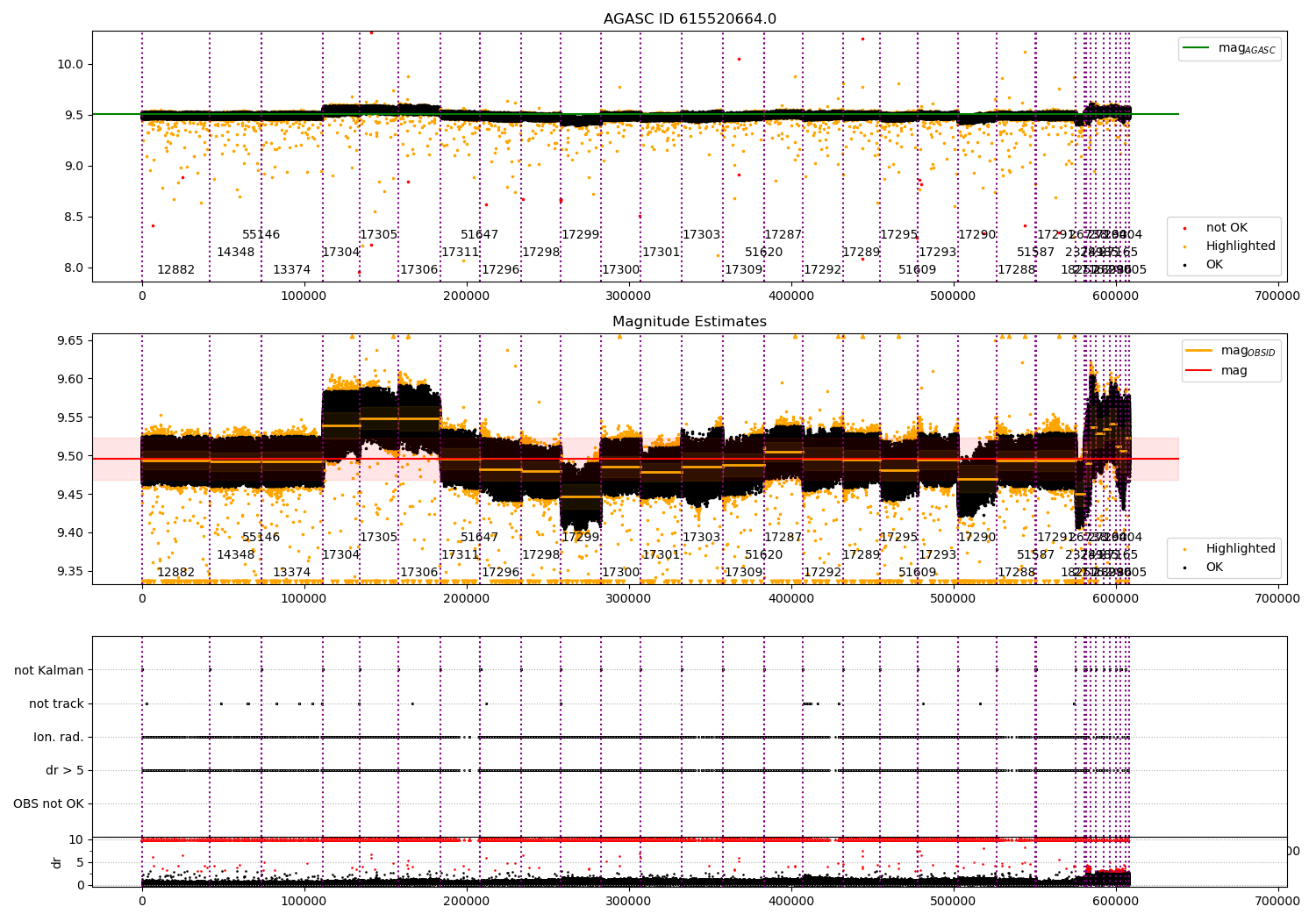Click obsid label 51609 in top plot

(x=918, y=269)
